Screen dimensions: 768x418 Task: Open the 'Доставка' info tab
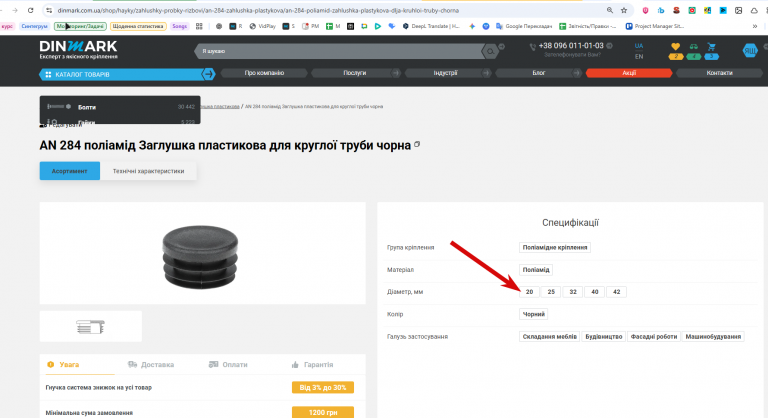[151, 365]
